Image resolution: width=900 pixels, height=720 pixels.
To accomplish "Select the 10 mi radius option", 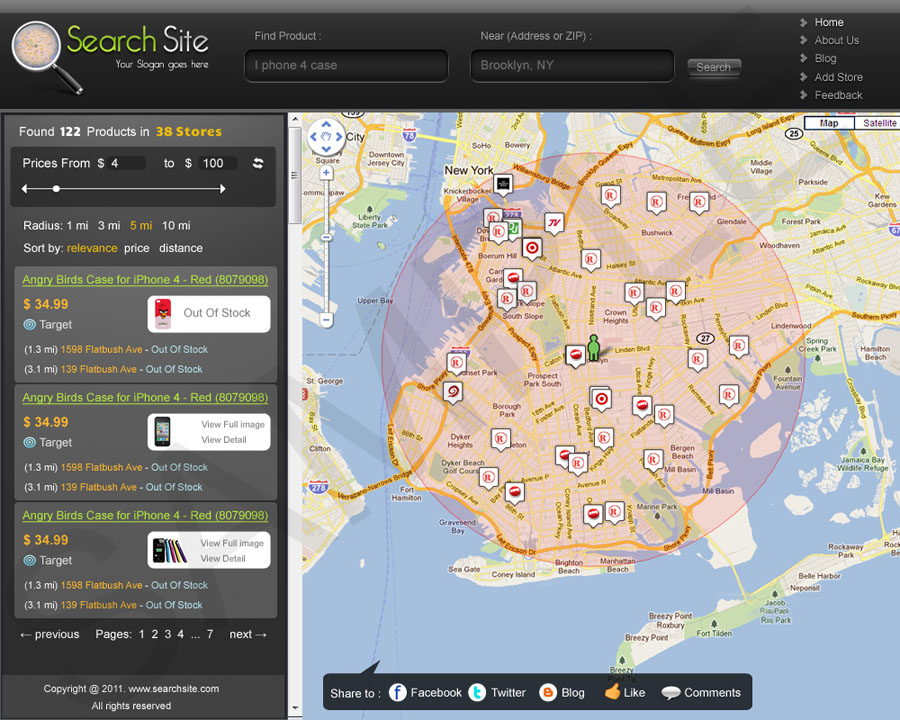I will click(x=176, y=226).
